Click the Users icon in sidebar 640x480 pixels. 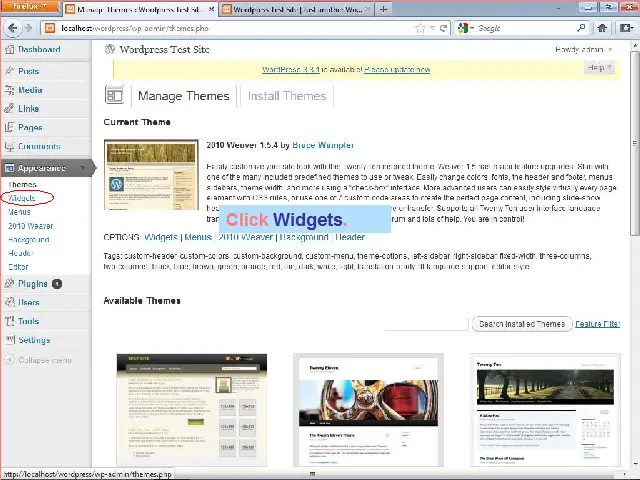click(x=9, y=302)
